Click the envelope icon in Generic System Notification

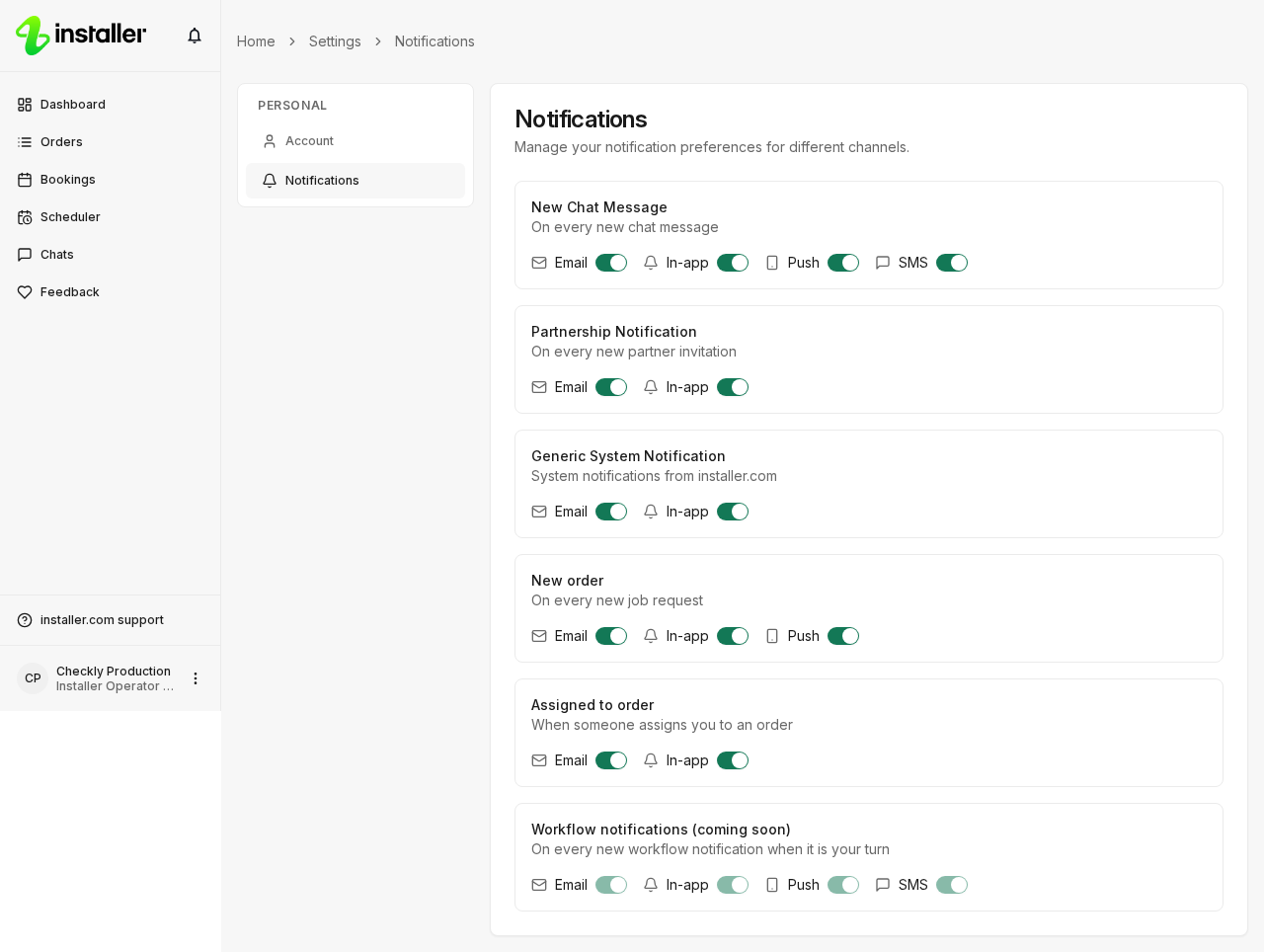(539, 512)
